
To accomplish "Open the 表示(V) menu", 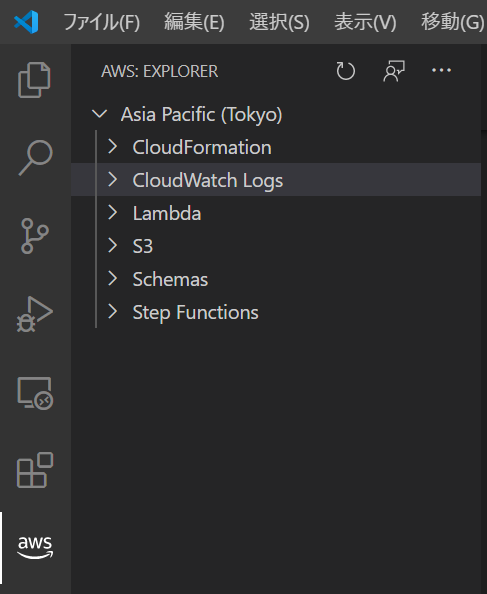I will 365,22.
